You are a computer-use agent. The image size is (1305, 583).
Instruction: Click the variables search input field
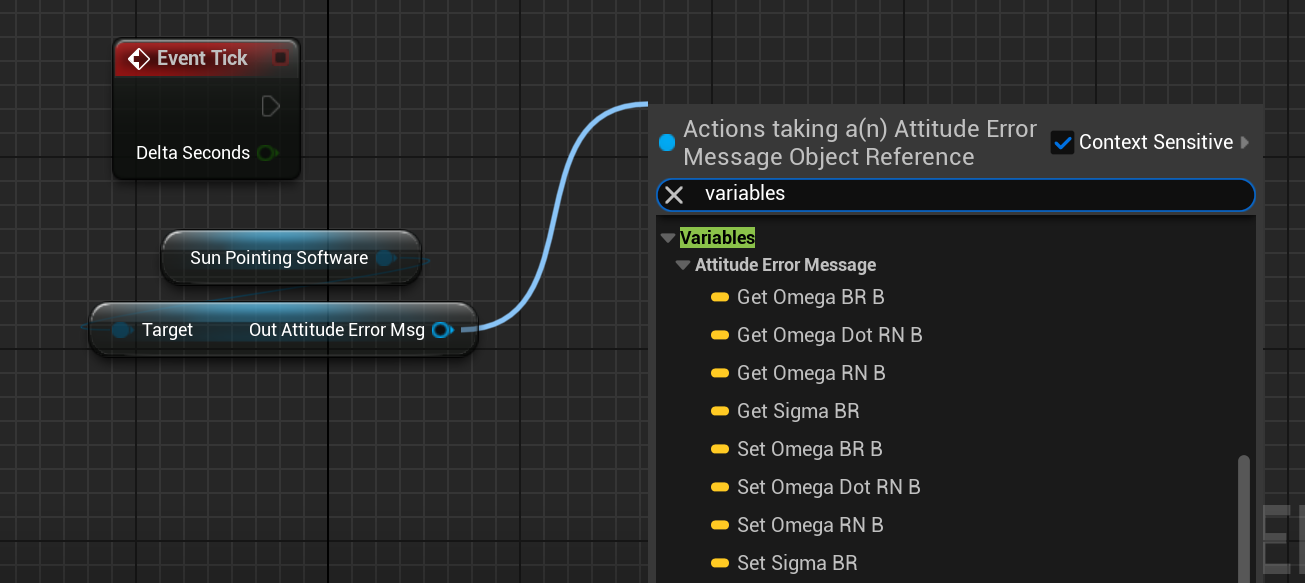[x=960, y=194]
